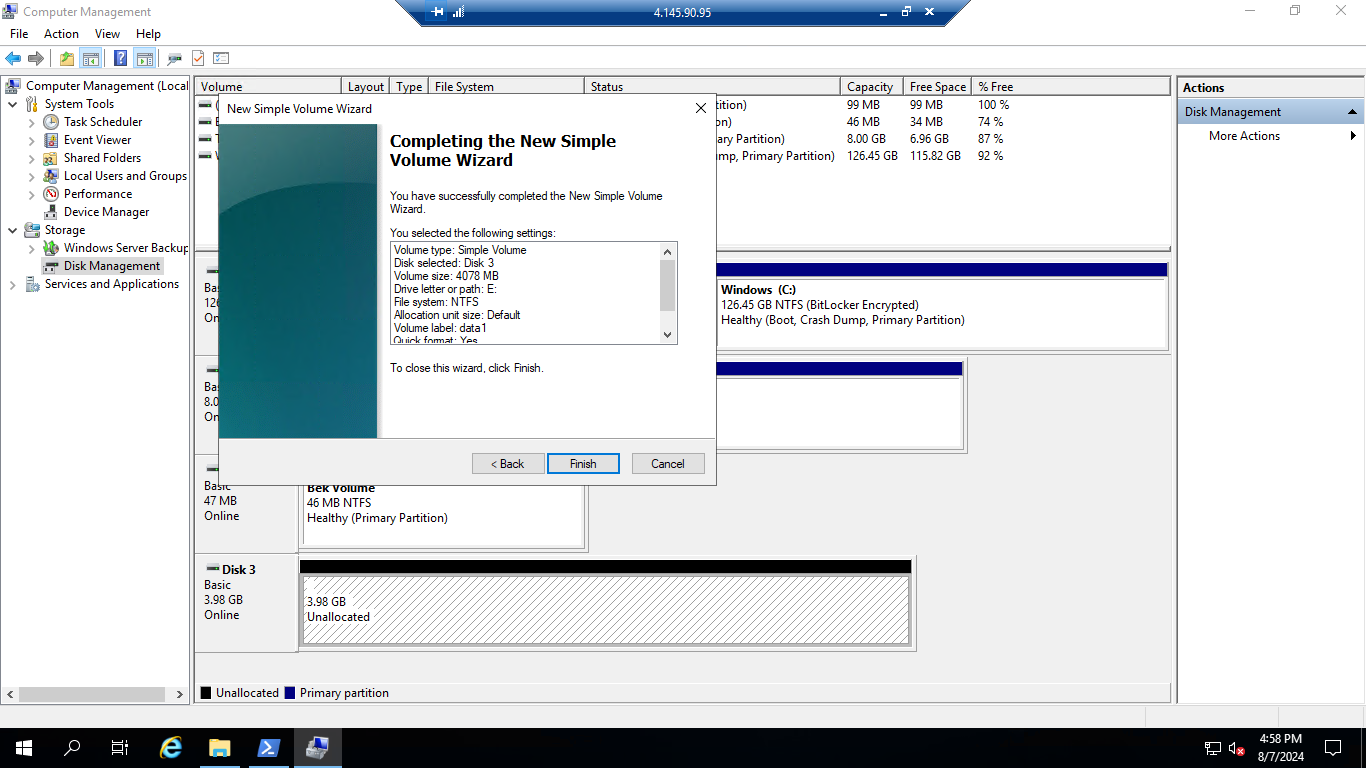Click the gray Forward arrow toolbar icon

pyautogui.click(x=36, y=58)
